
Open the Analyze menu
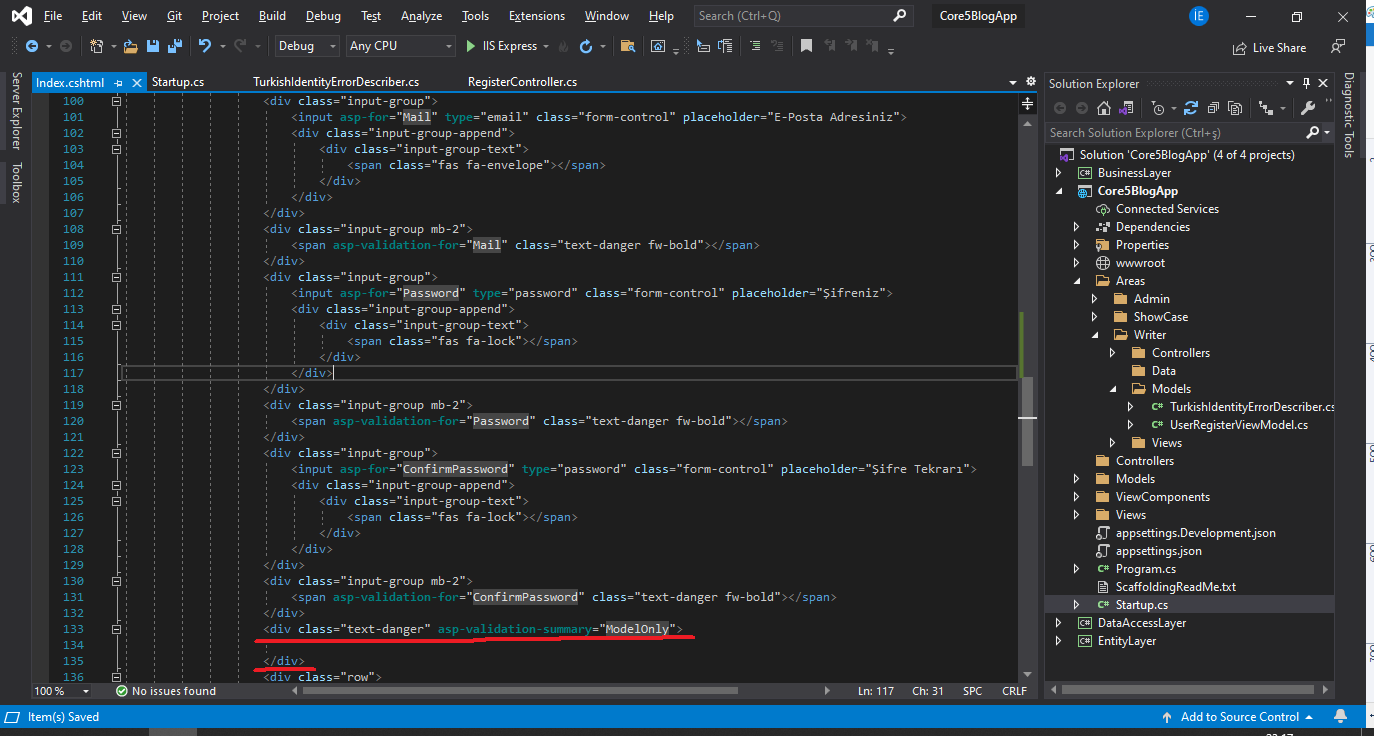click(421, 16)
